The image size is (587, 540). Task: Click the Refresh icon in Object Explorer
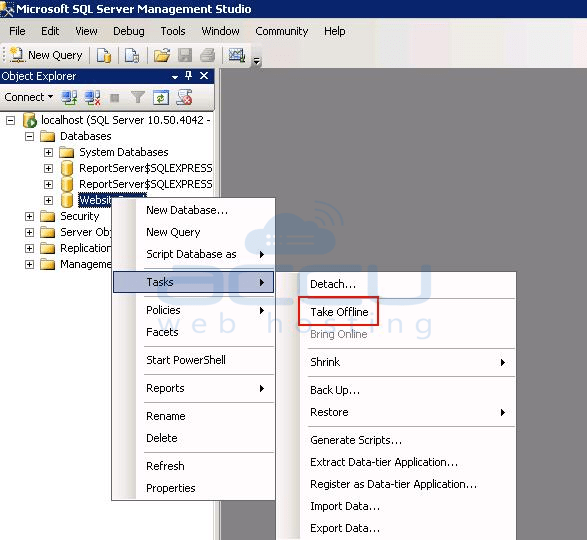(161, 98)
